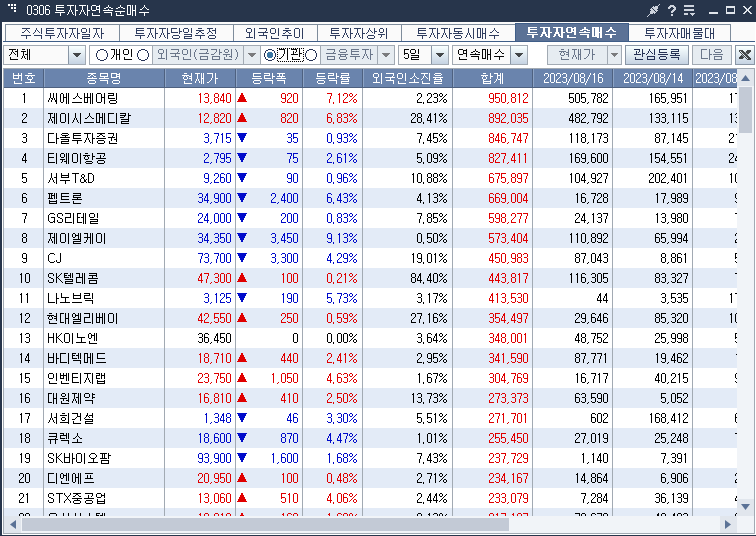
Task: Click the horizontal scrollbar right arrow
Action: tap(727, 524)
